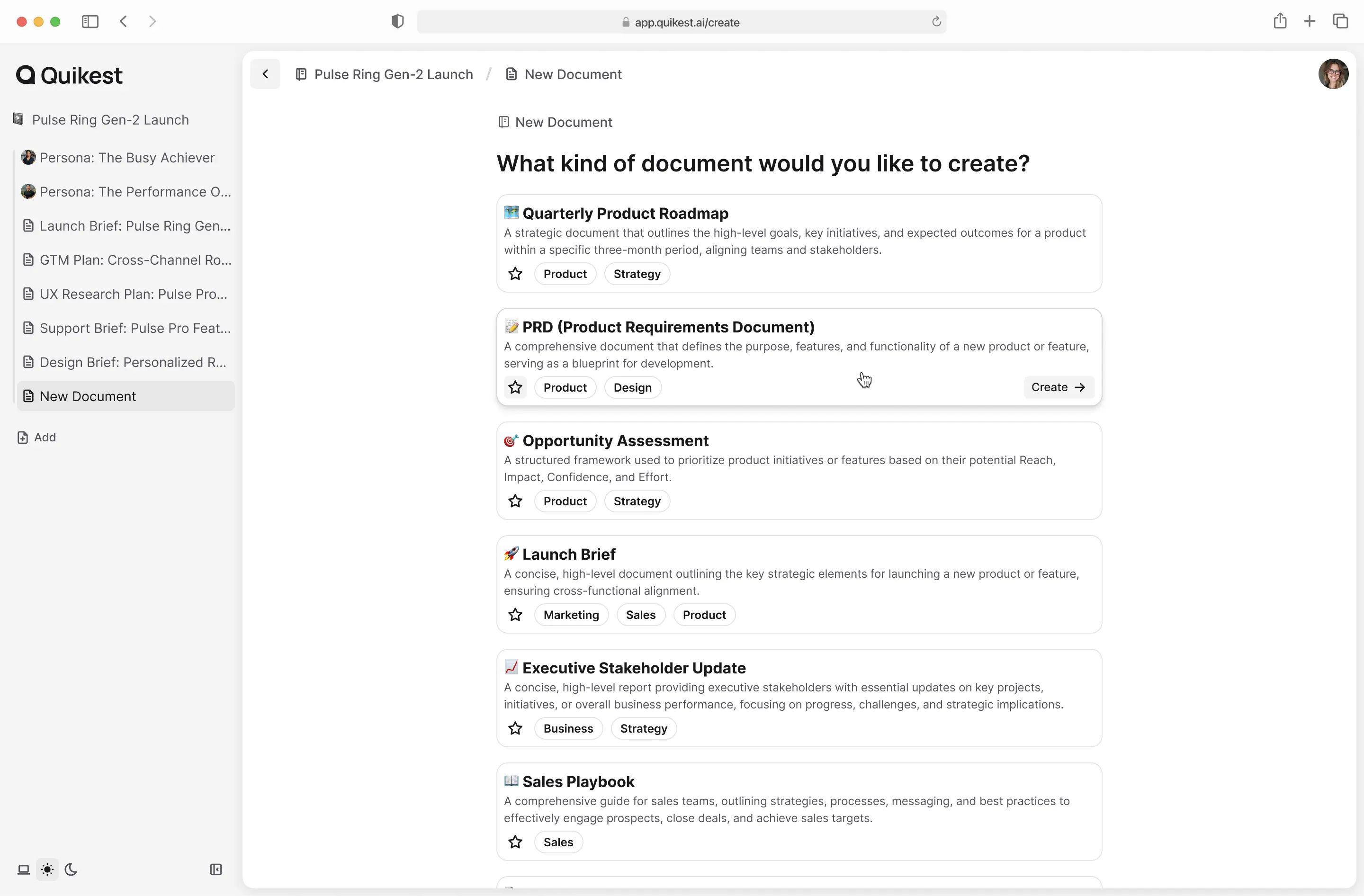Click the app back chevron button
The width and height of the screenshot is (1364, 896).
coord(265,74)
